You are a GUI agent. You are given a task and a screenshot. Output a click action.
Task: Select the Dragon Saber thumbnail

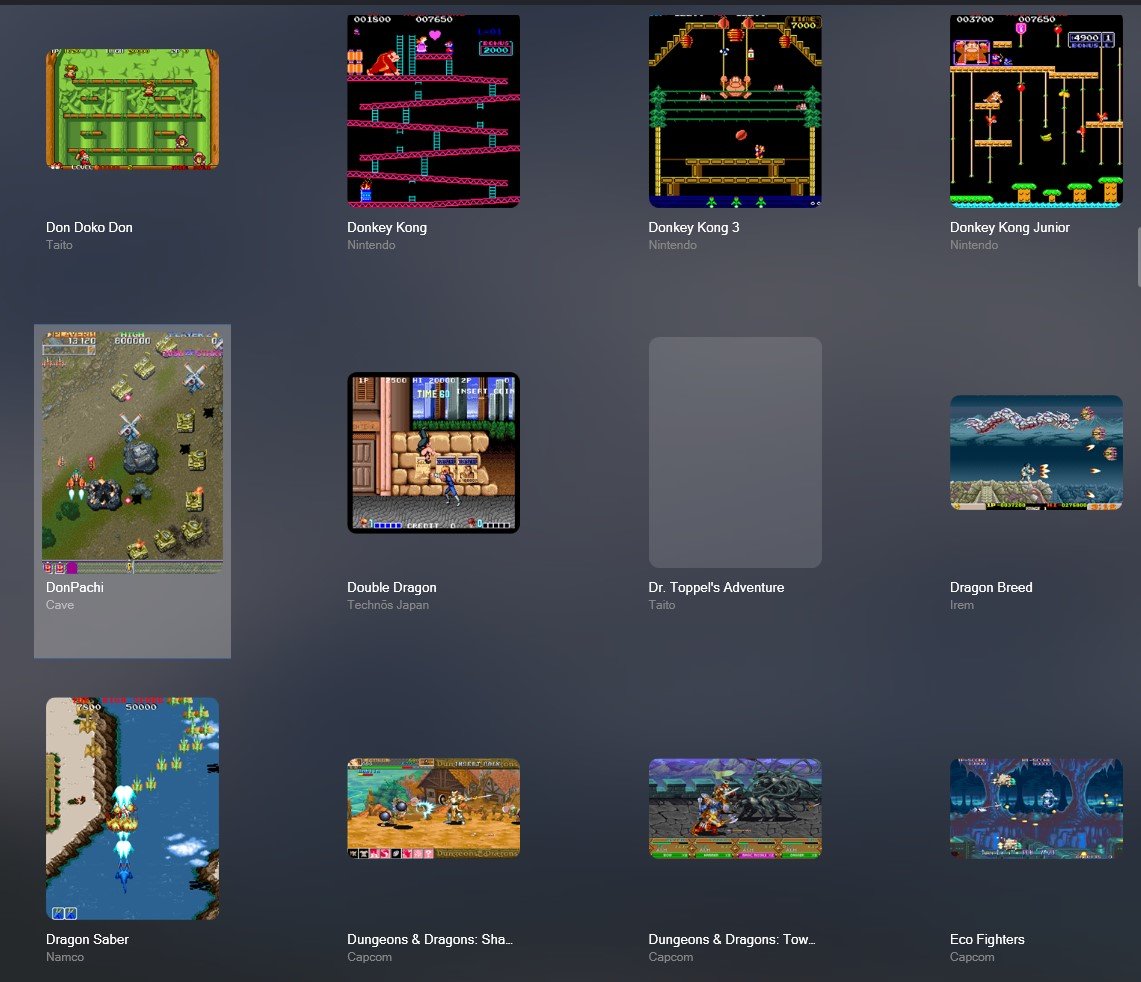[132, 809]
